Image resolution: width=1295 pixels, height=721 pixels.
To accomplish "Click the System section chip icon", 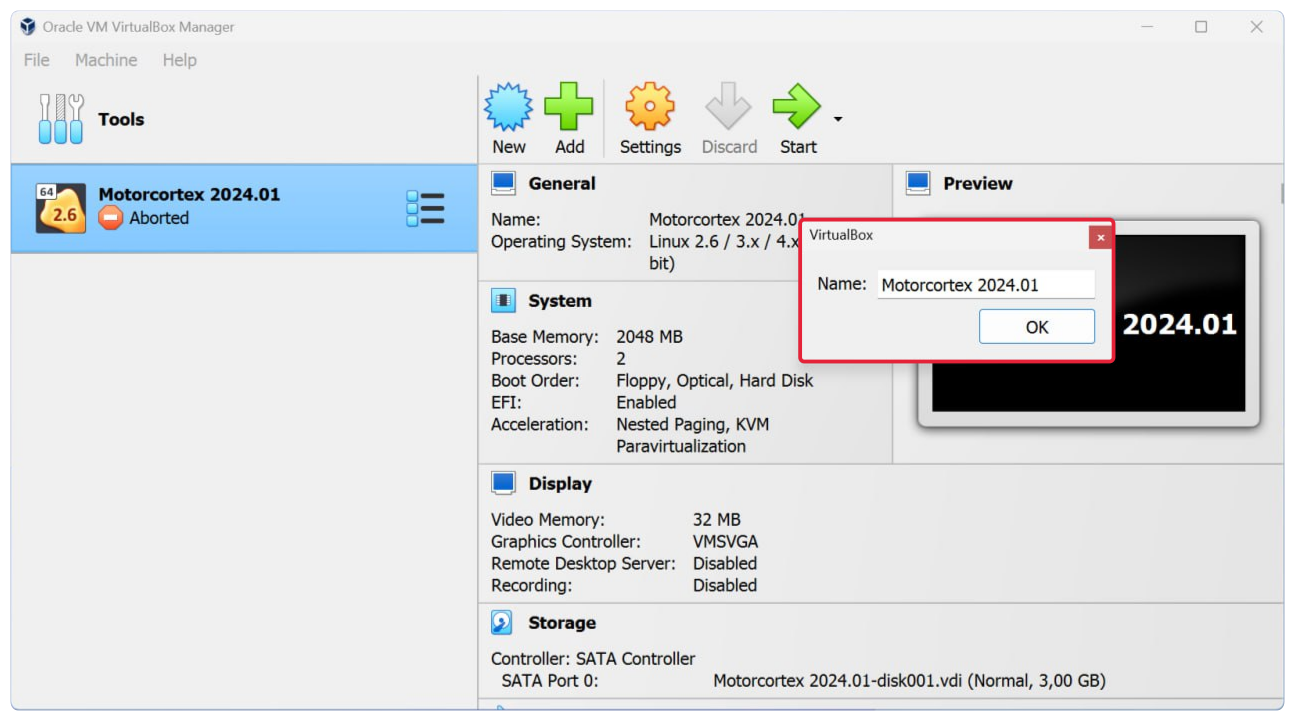I will [503, 300].
